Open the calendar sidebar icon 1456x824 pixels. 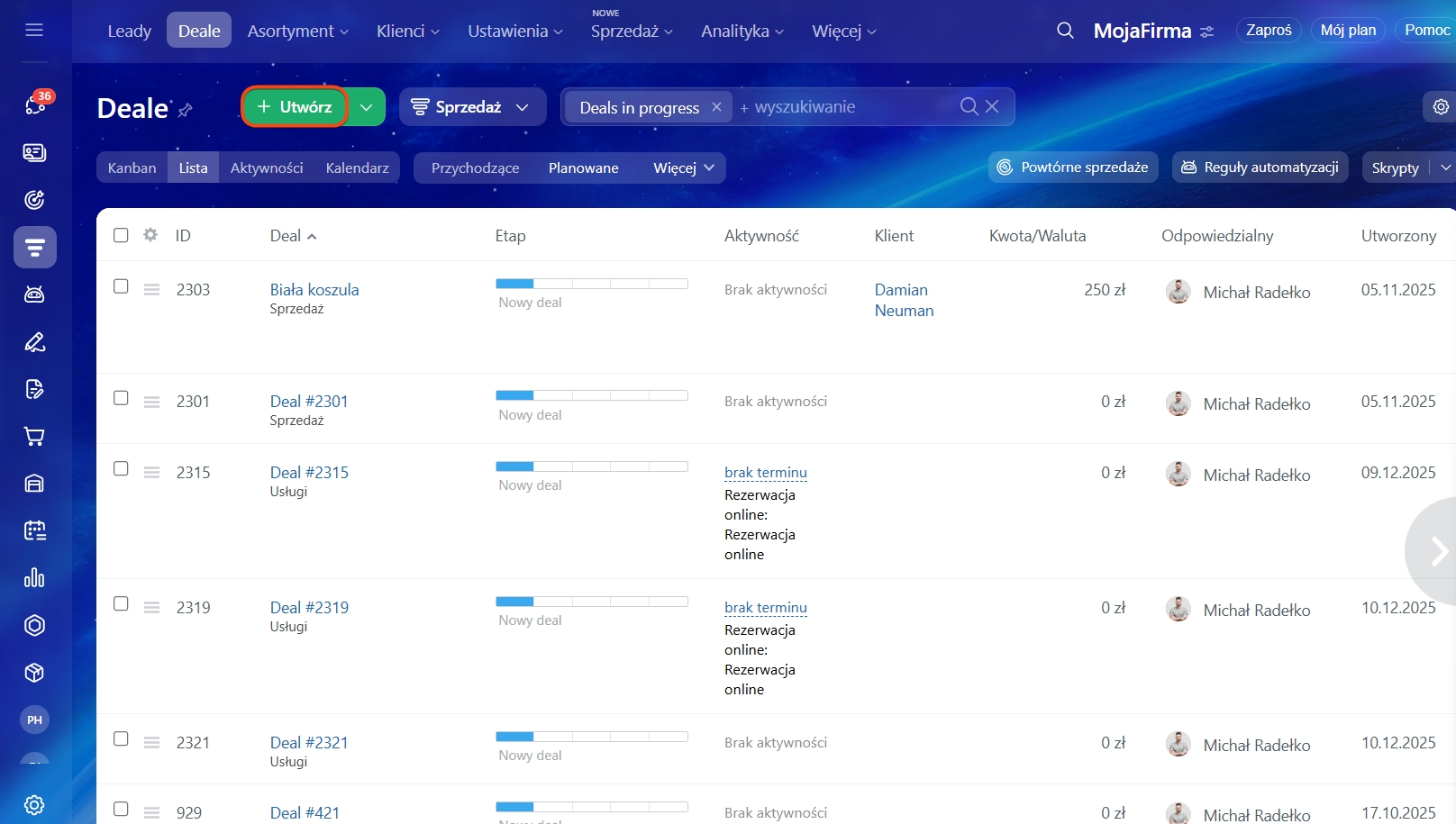pos(34,530)
